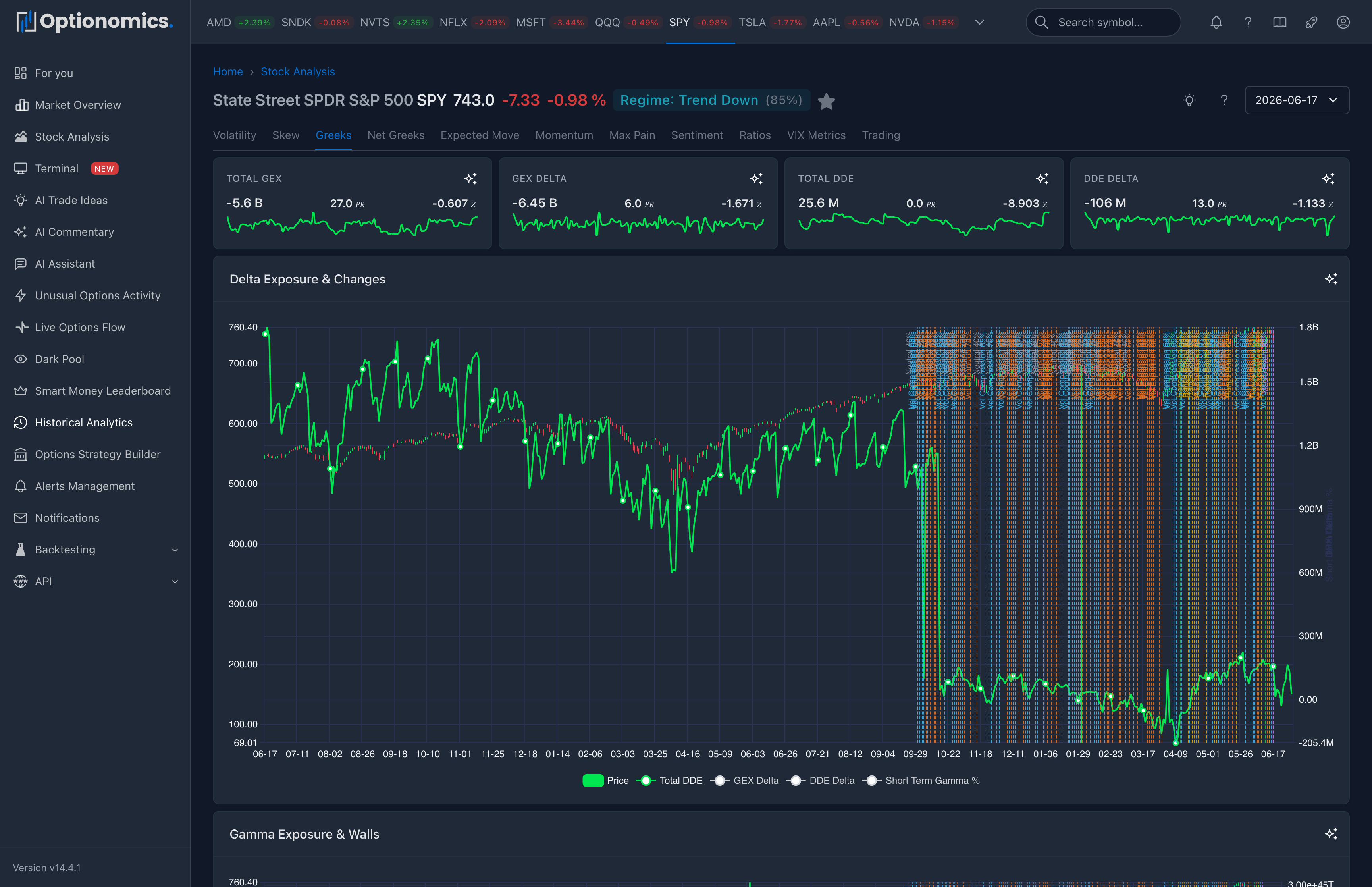Toggle Short Term Gamma % series
The width and height of the screenshot is (1372, 887).
click(921, 781)
